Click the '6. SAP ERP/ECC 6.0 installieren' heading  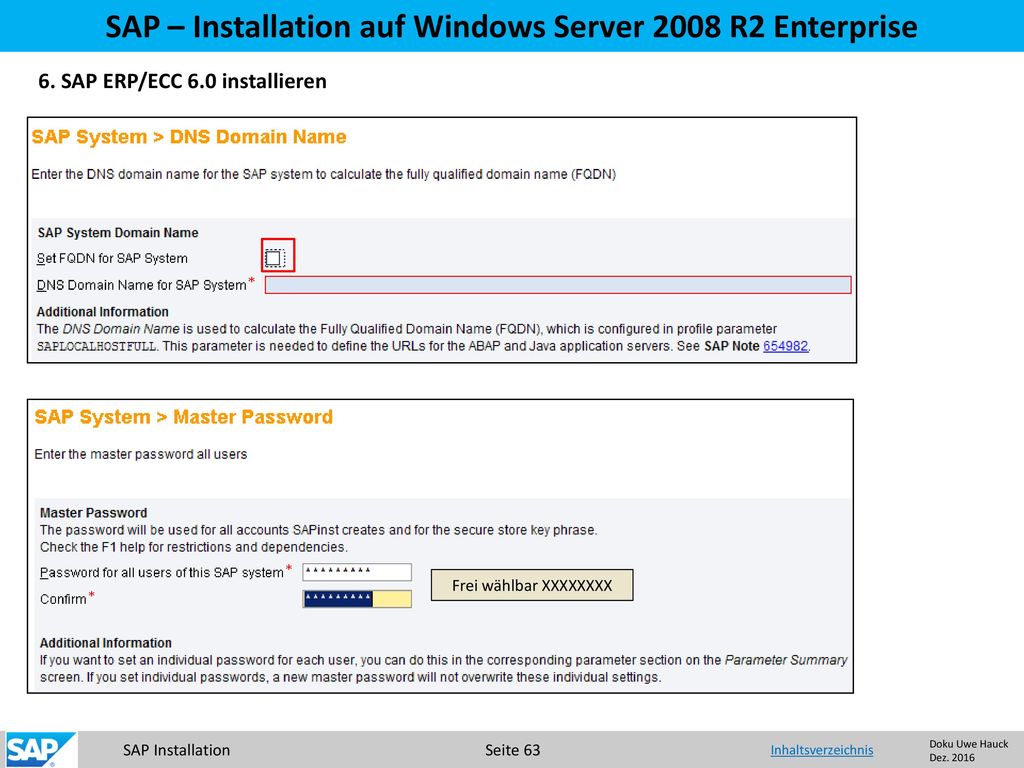coord(182,81)
